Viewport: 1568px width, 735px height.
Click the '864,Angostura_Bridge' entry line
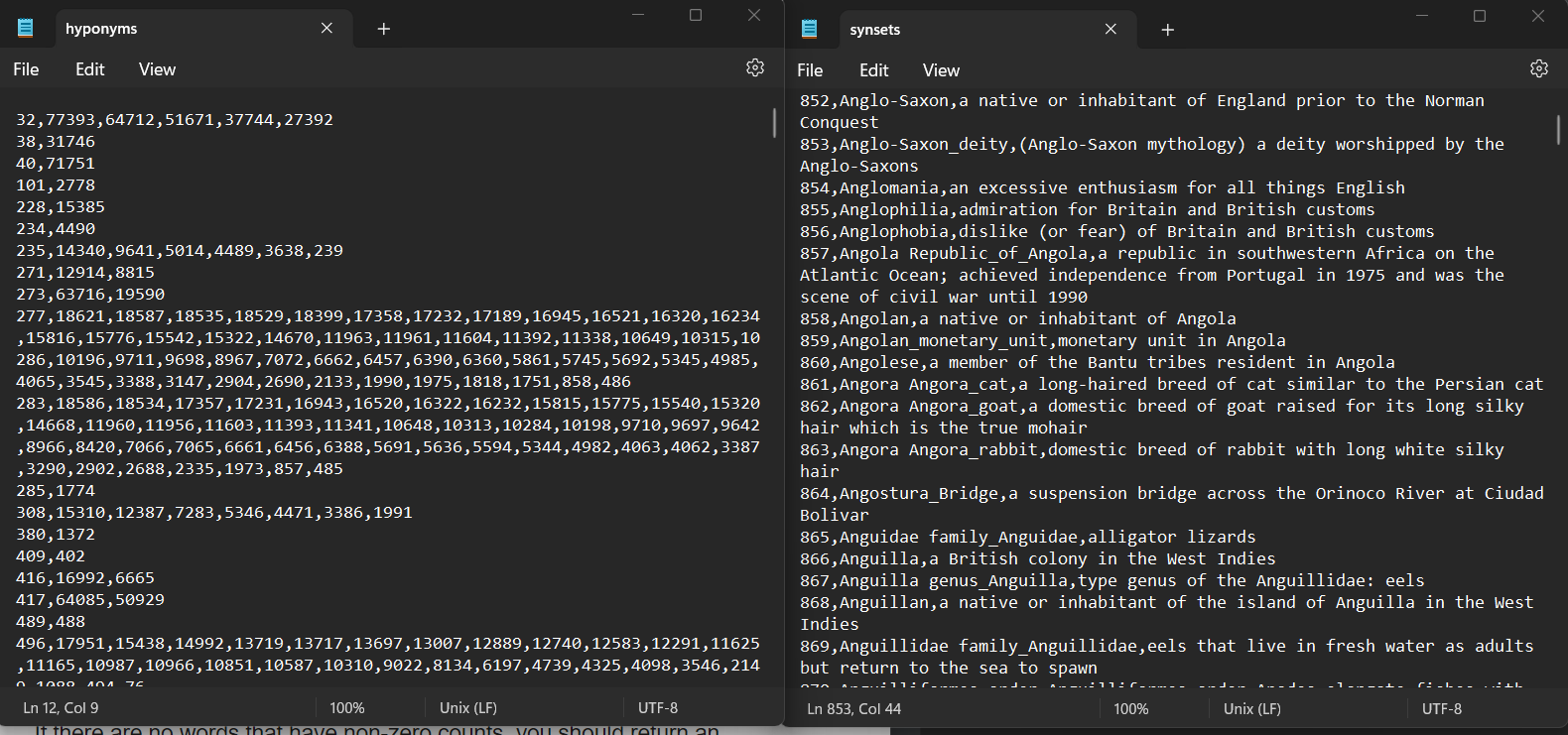1172,505
